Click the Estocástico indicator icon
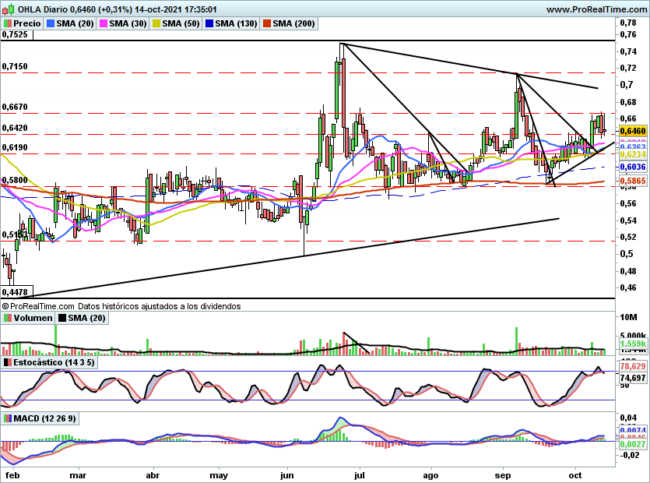Screen dimensions: 650x483 click(x=8, y=362)
